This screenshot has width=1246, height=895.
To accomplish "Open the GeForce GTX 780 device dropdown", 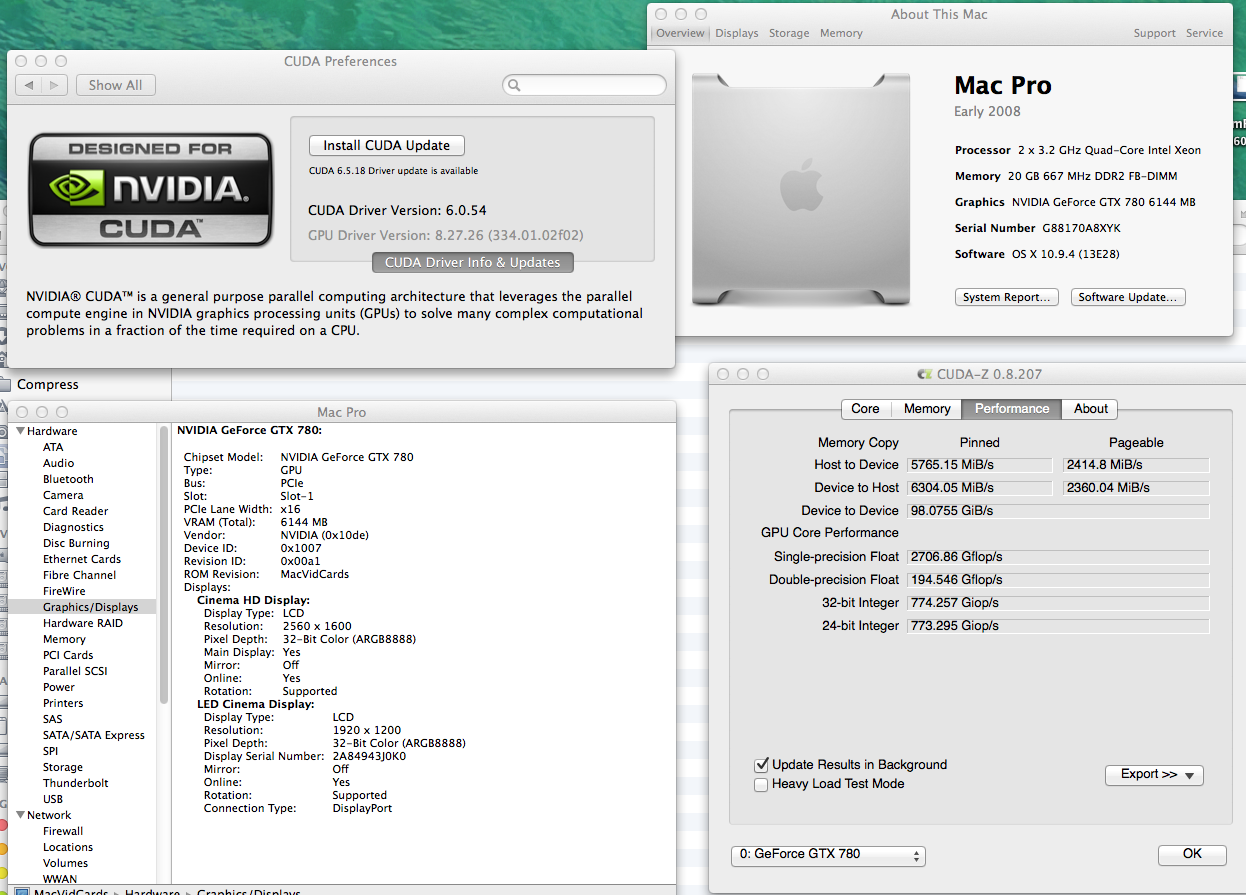I will [828, 855].
